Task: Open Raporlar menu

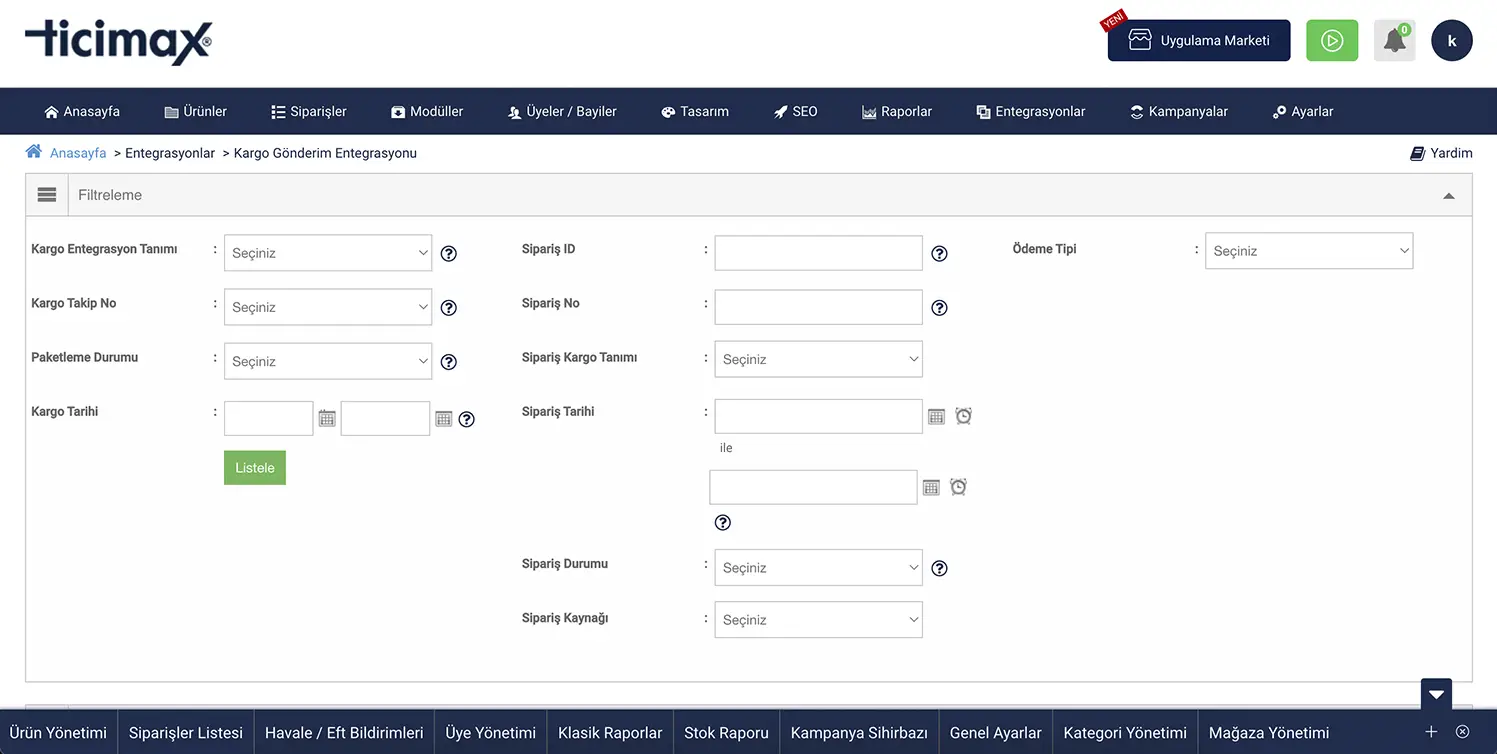Action: [897, 111]
